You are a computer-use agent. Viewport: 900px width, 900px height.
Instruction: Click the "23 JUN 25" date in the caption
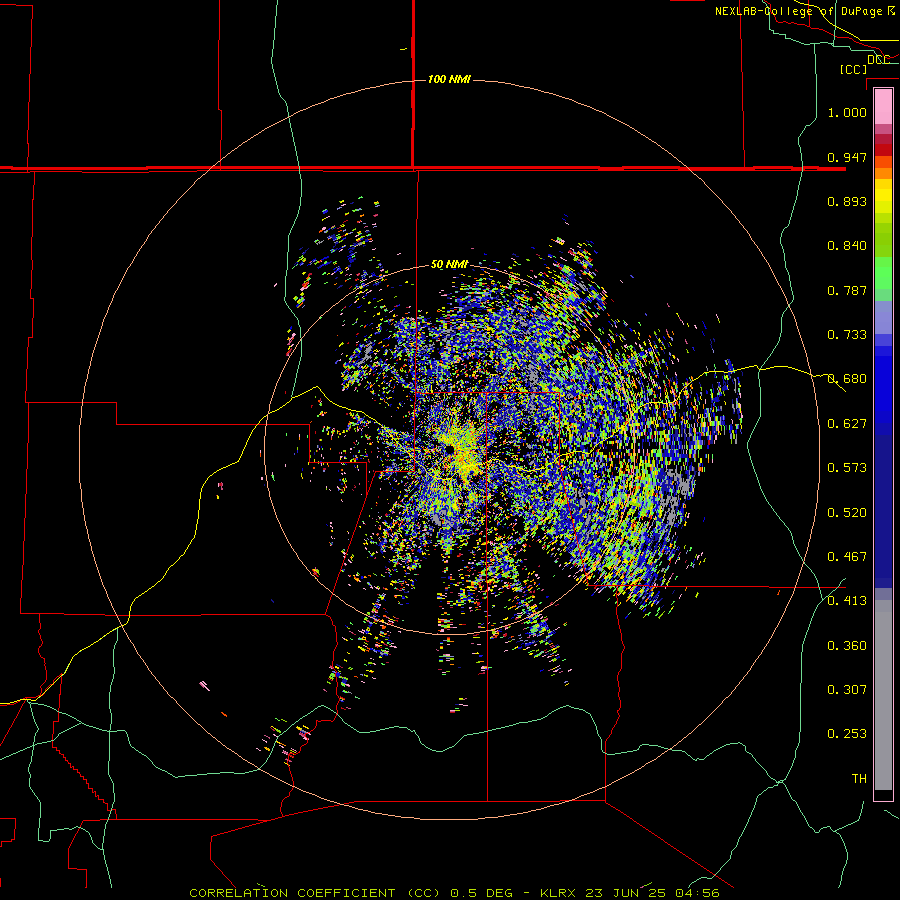(x=625, y=893)
